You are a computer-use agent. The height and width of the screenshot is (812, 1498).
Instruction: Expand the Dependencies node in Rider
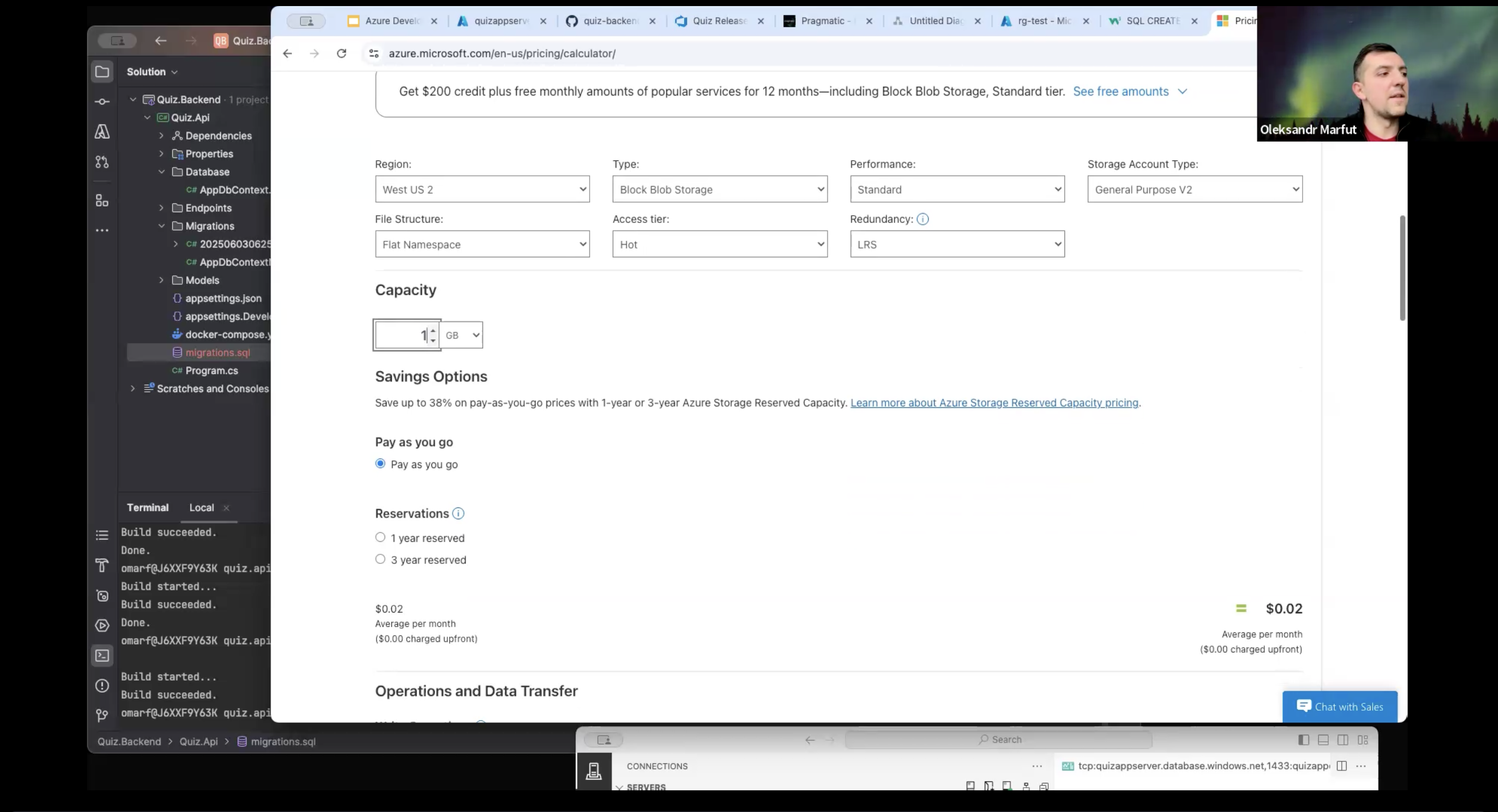click(161, 136)
